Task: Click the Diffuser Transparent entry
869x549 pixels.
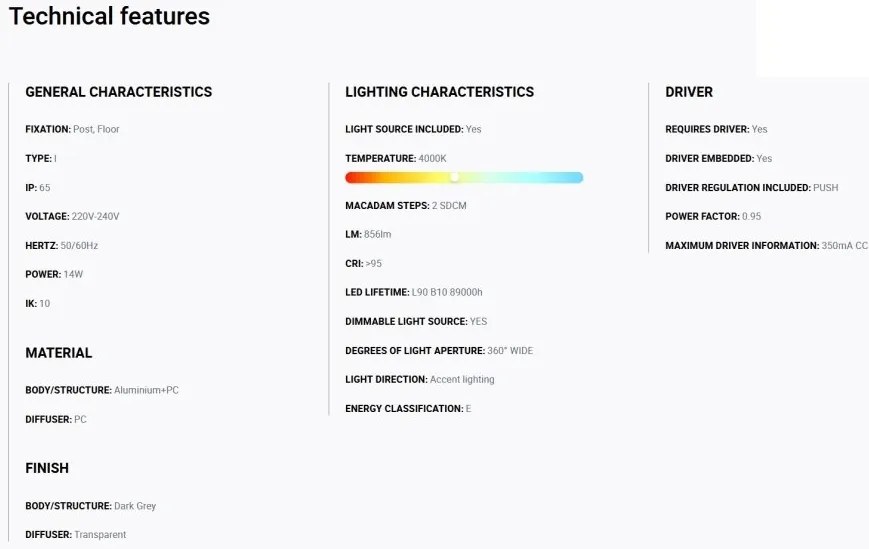Action: pos(75,535)
